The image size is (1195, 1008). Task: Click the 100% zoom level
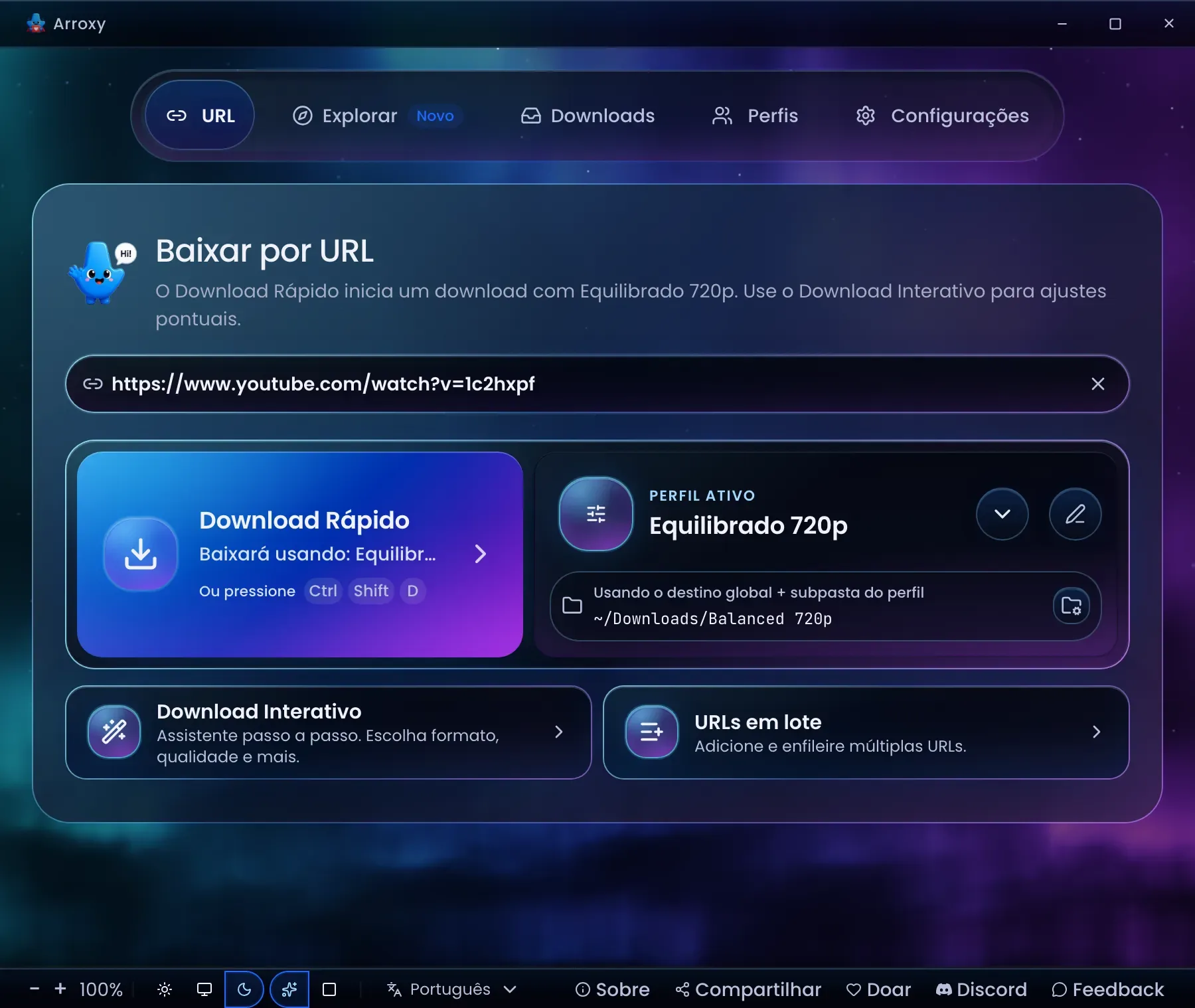(101, 989)
